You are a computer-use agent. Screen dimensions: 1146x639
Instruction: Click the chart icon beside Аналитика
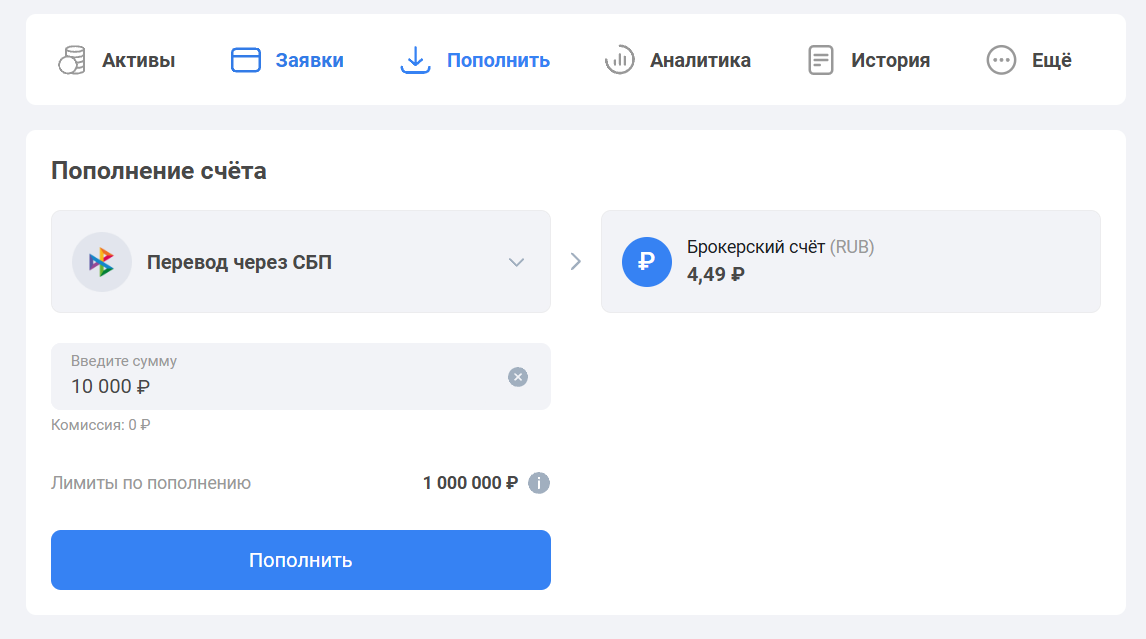pyautogui.click(x=619, y=60)
